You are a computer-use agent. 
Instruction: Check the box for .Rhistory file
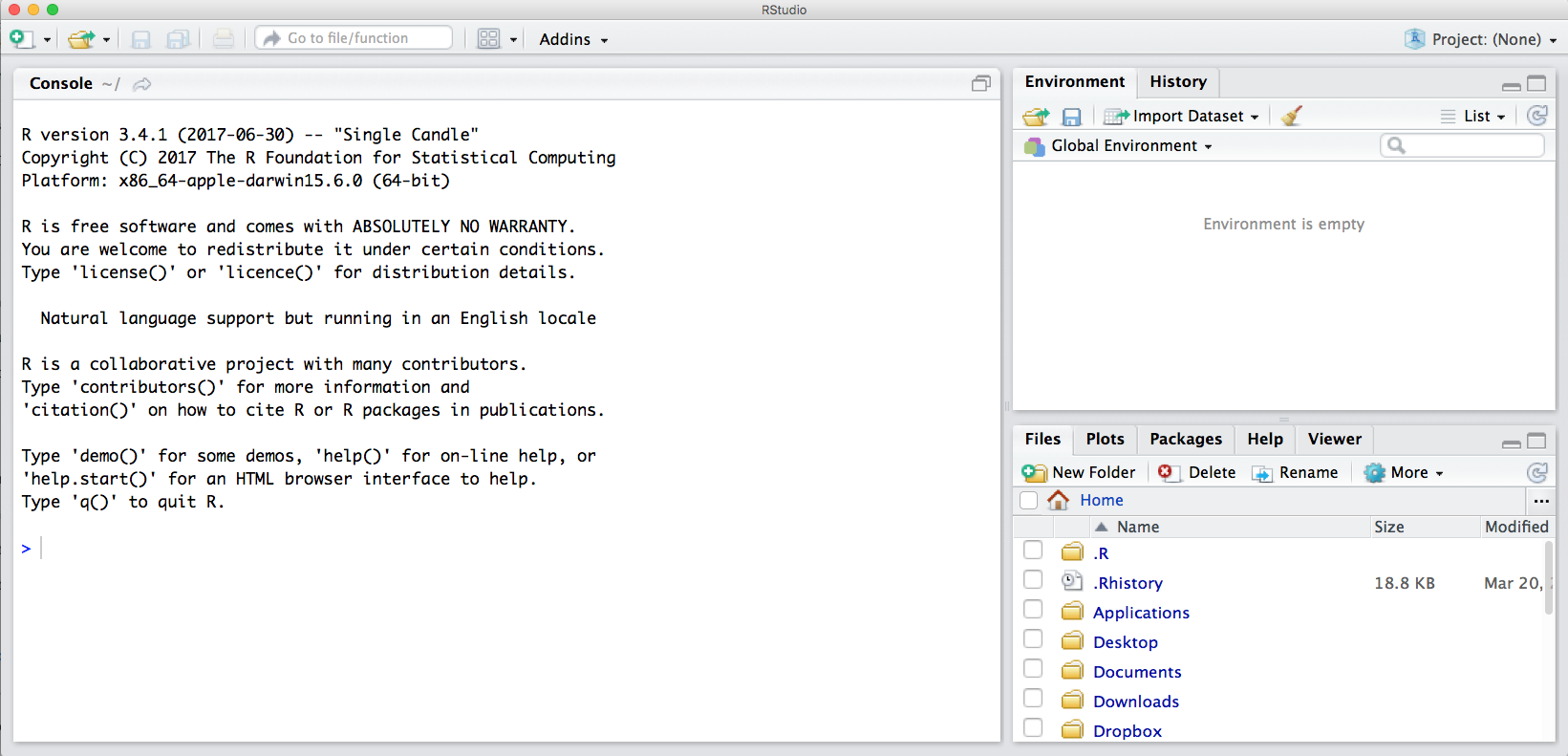point(1033,580)
